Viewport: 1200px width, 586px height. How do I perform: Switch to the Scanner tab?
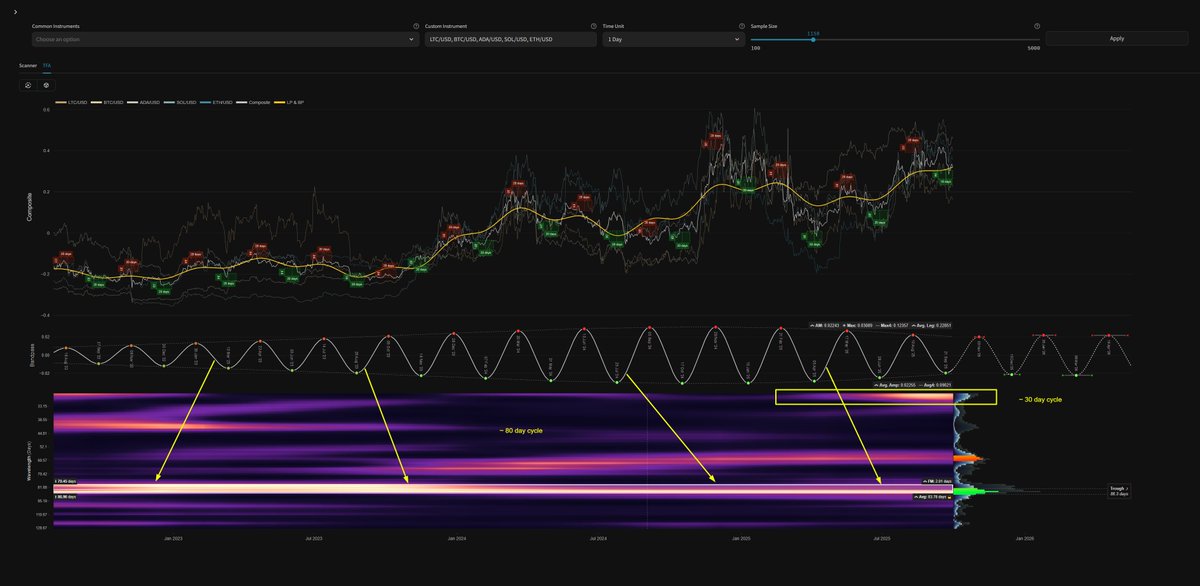(x=28, y=65)
